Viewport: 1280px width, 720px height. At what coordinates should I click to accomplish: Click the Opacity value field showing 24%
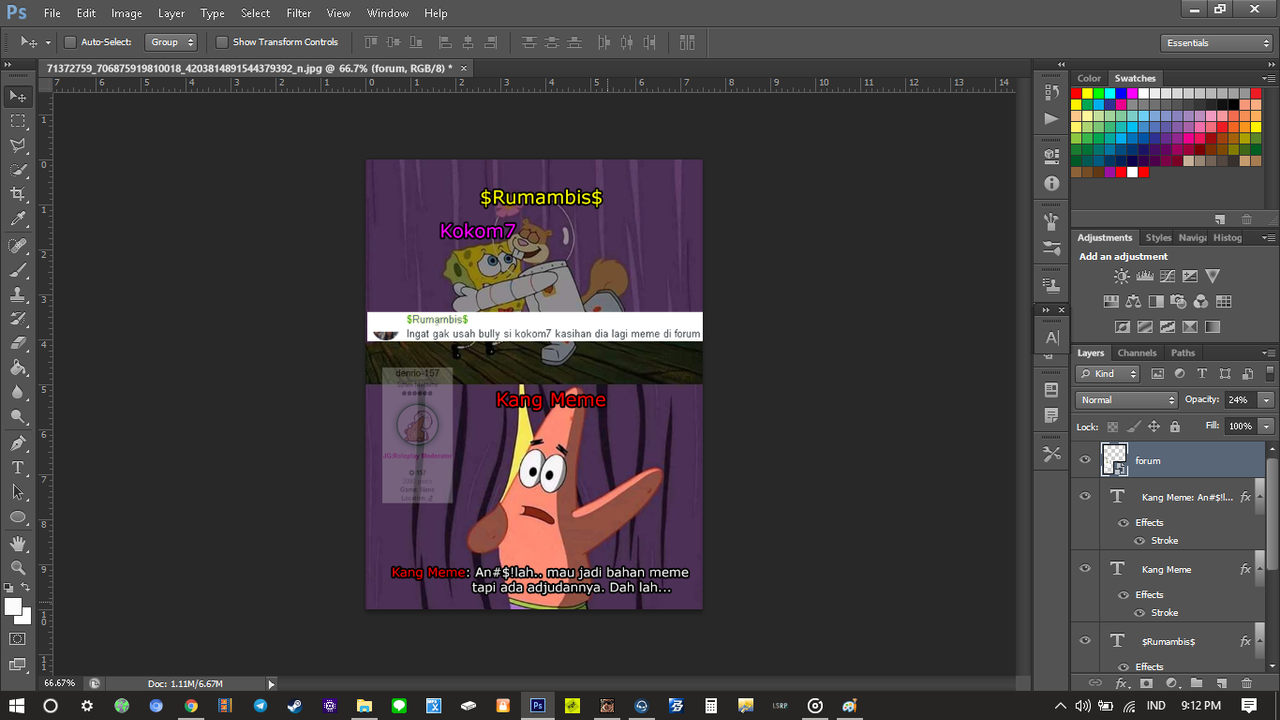click(1240, 400)
